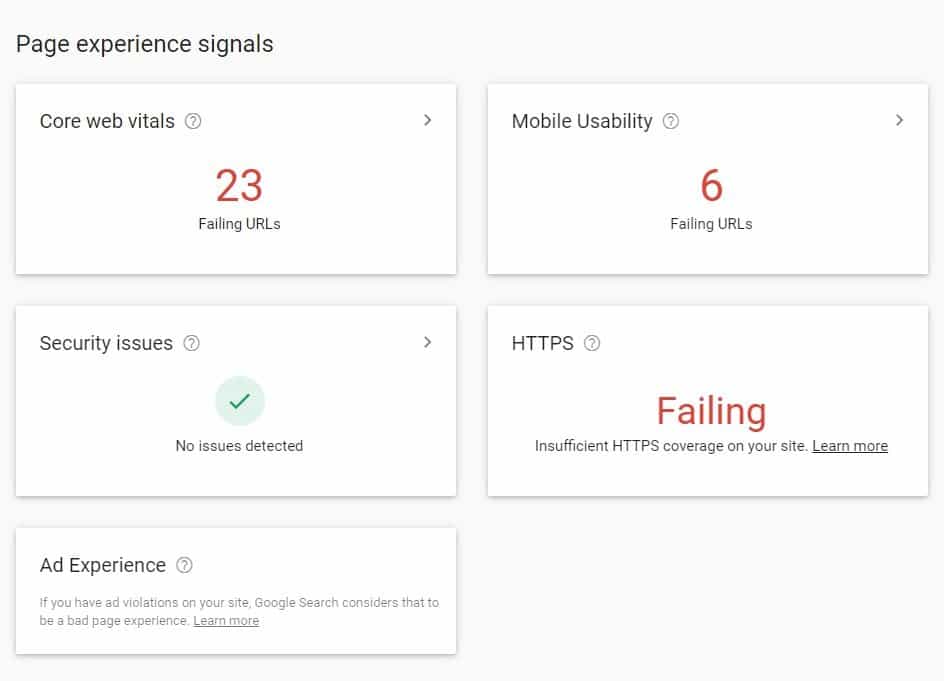Screen dimensions: 944x681
Task: Click the 23 failing URLs count
Action: click(x=239, y=185)
